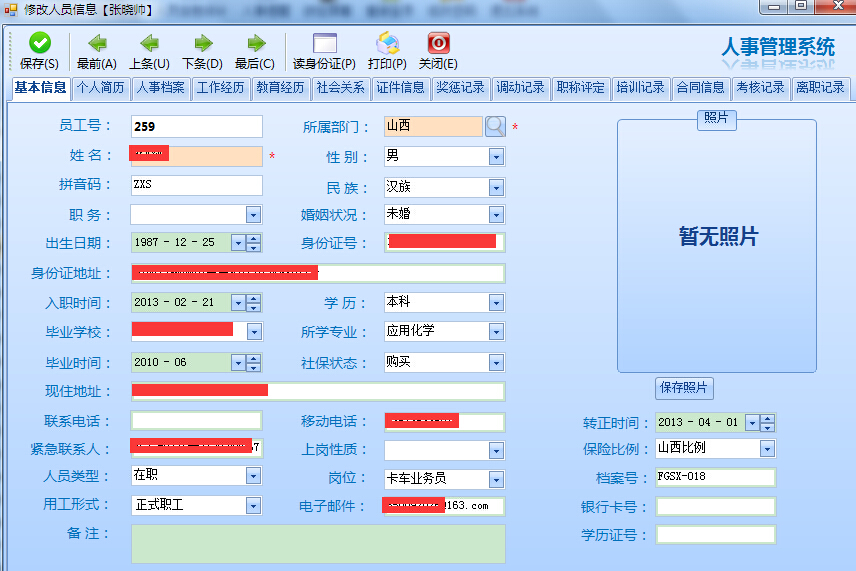856x571 pixels.
Task: Click the 电子邮件 field ending 163.com
Action: tap(444, 506)
